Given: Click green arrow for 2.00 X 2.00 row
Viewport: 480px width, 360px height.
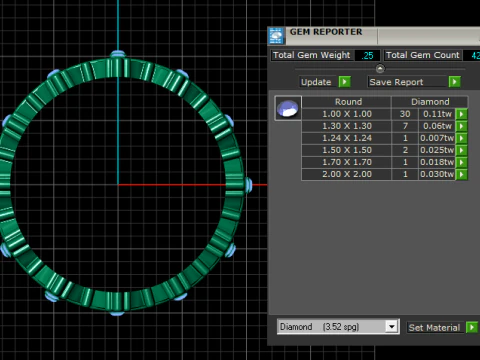Looking at the screenshot, I should 462,174.
